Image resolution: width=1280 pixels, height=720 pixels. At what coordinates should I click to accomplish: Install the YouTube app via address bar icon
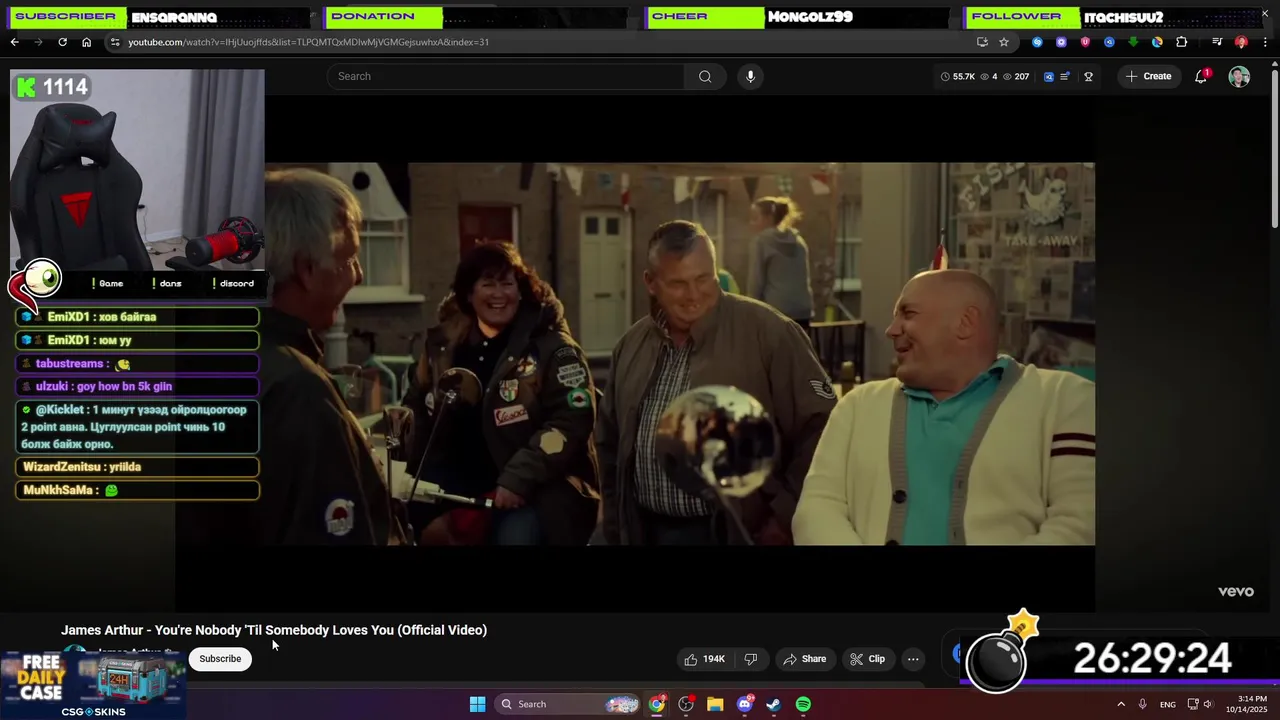pos(982,42)
